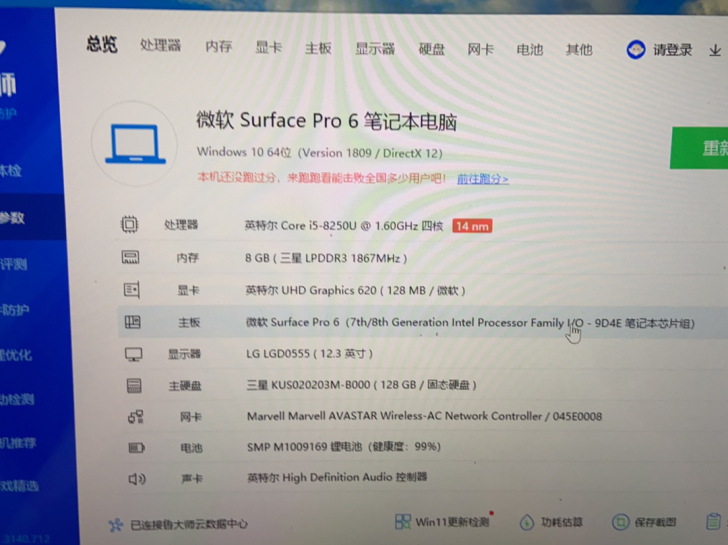Click the monitor display icon
Viewport: 728px width, 545px height.
pyautogui.click(x=134, y=354)
